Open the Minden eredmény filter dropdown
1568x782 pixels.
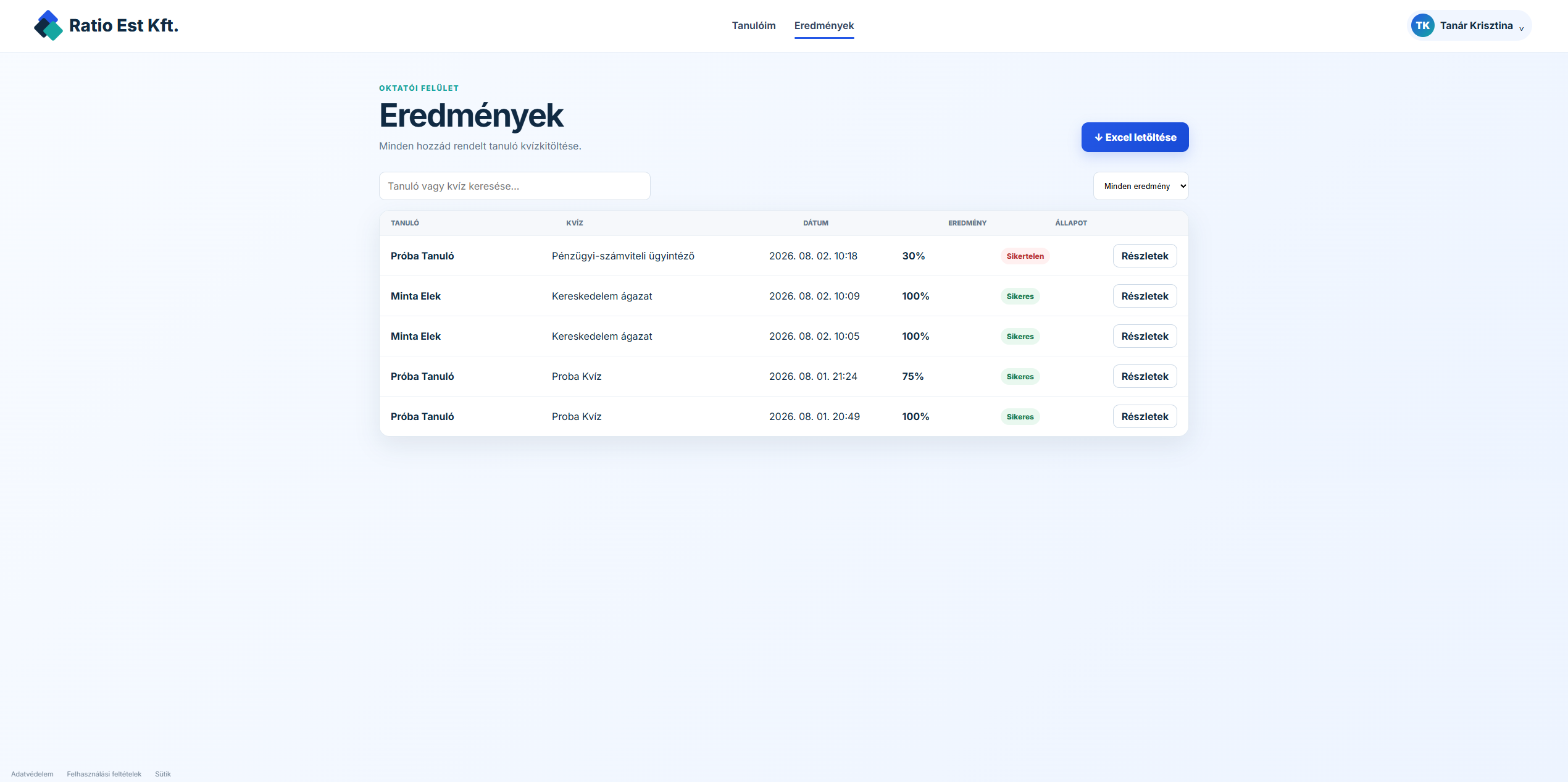click(x=1141, y=186)
